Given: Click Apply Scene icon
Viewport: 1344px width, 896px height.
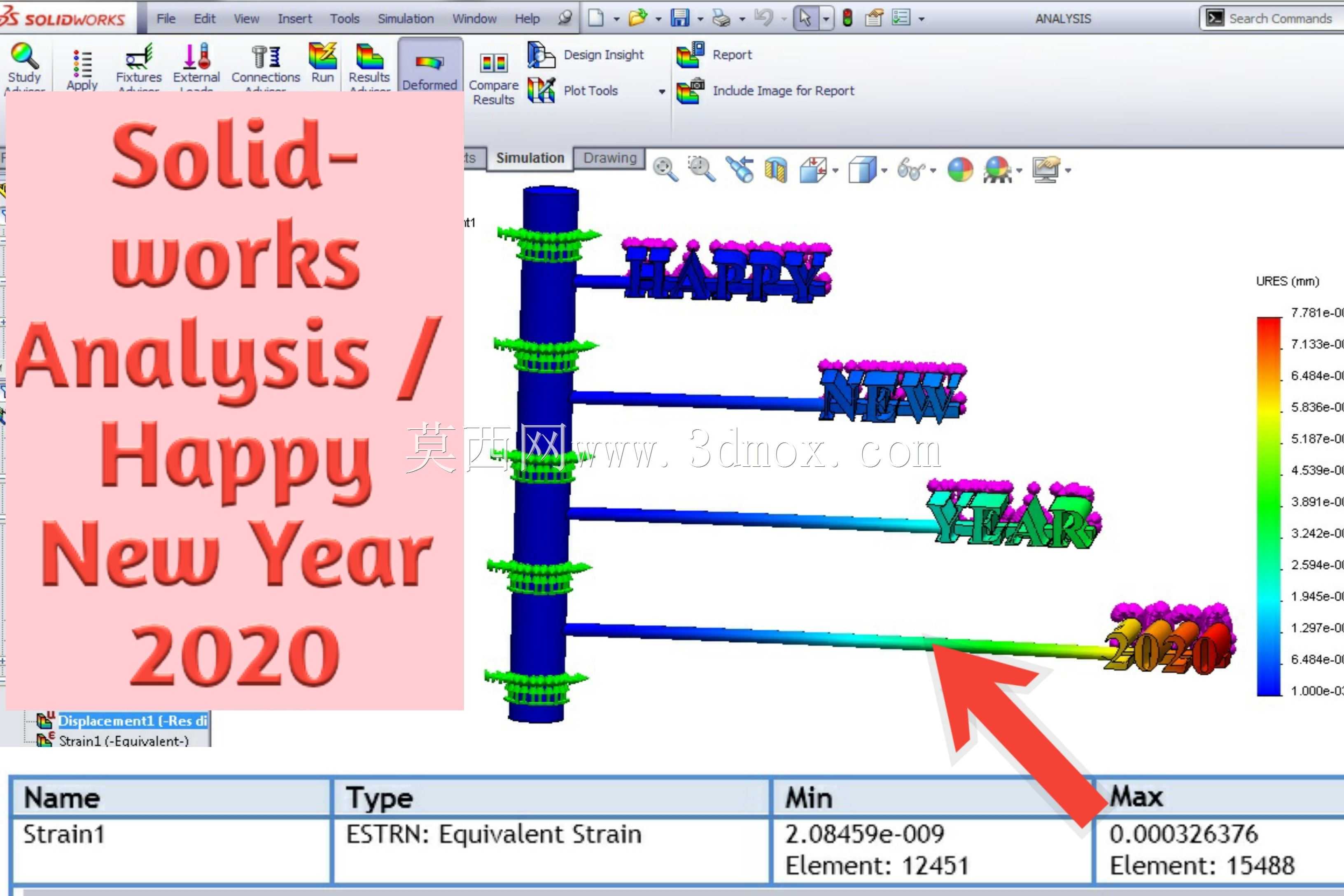Looking at the screenshot, I should tap(998, 170).
